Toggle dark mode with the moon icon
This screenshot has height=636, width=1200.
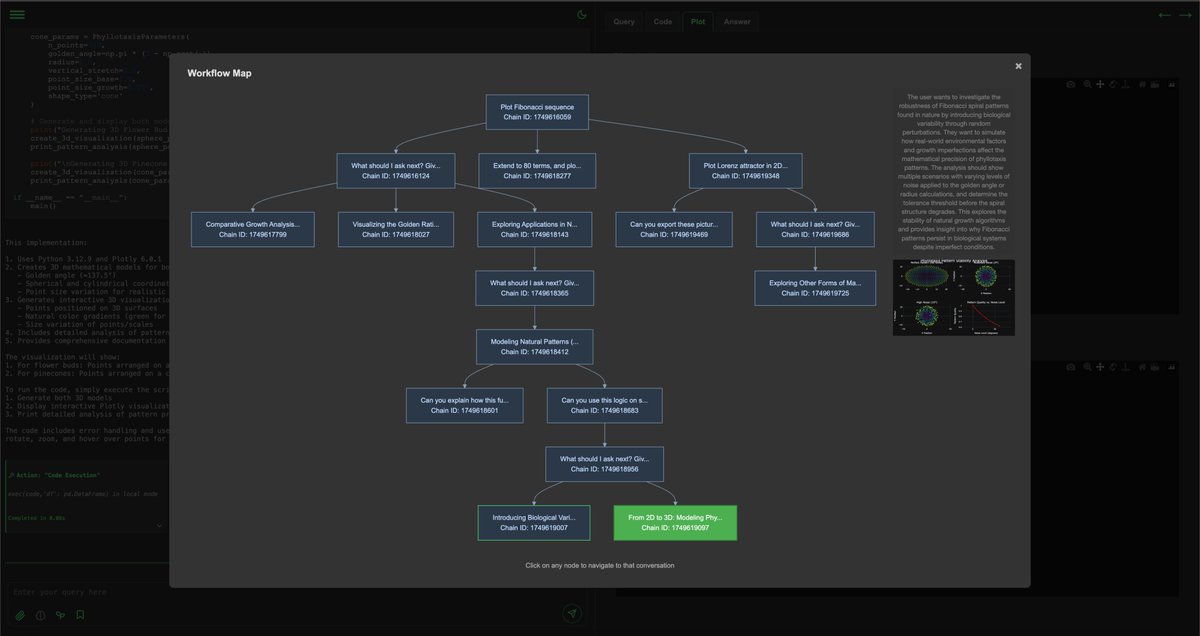click(582, 15)
